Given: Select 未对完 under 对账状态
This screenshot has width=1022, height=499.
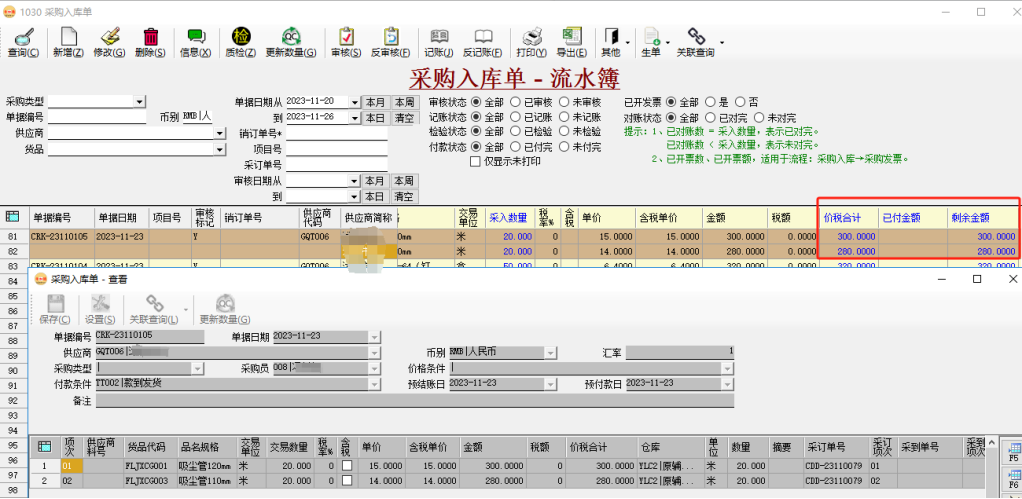Looking at the screenshot, I should pos(759,118).
